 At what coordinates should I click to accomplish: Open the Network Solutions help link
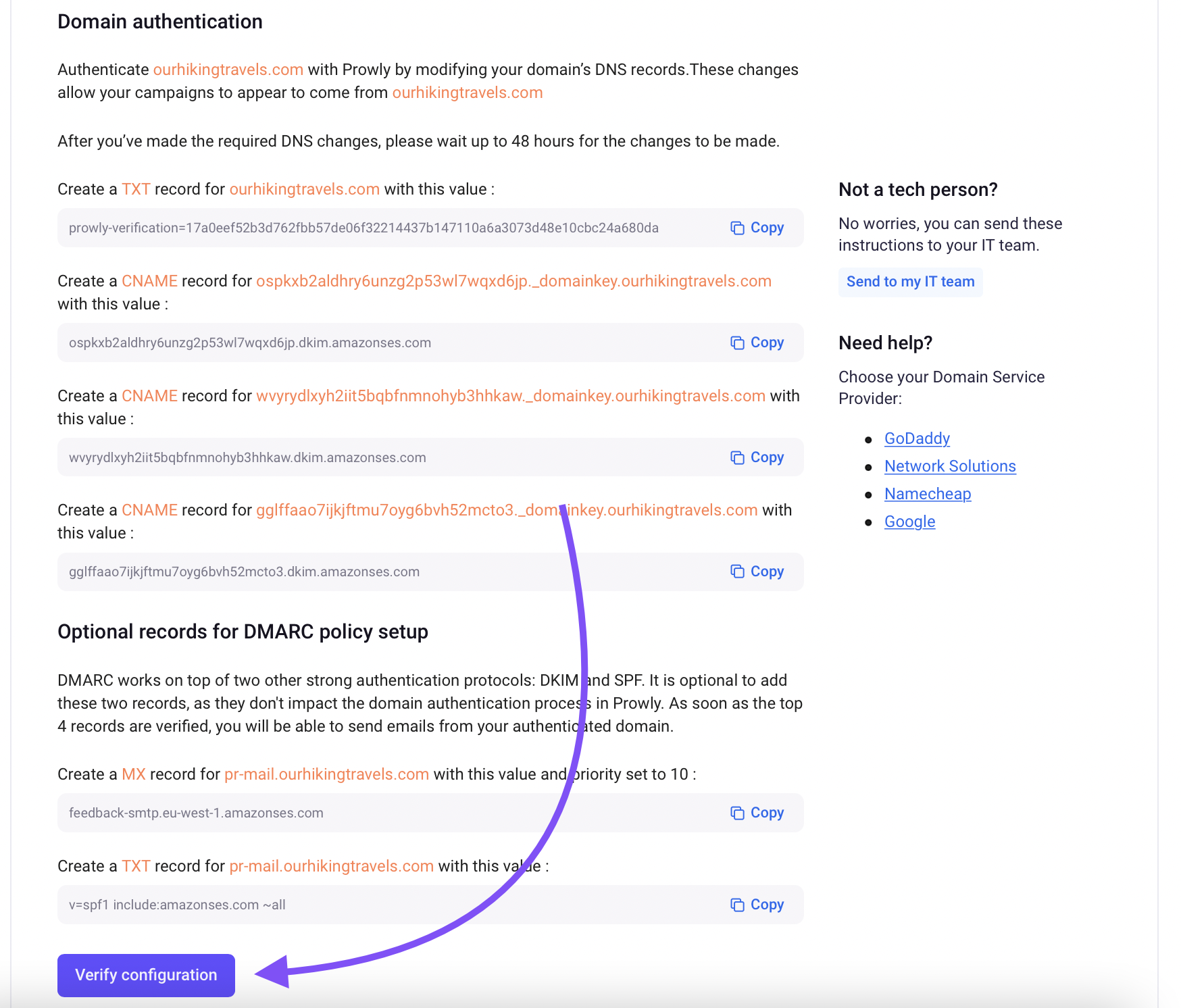(x=950, y=466)
